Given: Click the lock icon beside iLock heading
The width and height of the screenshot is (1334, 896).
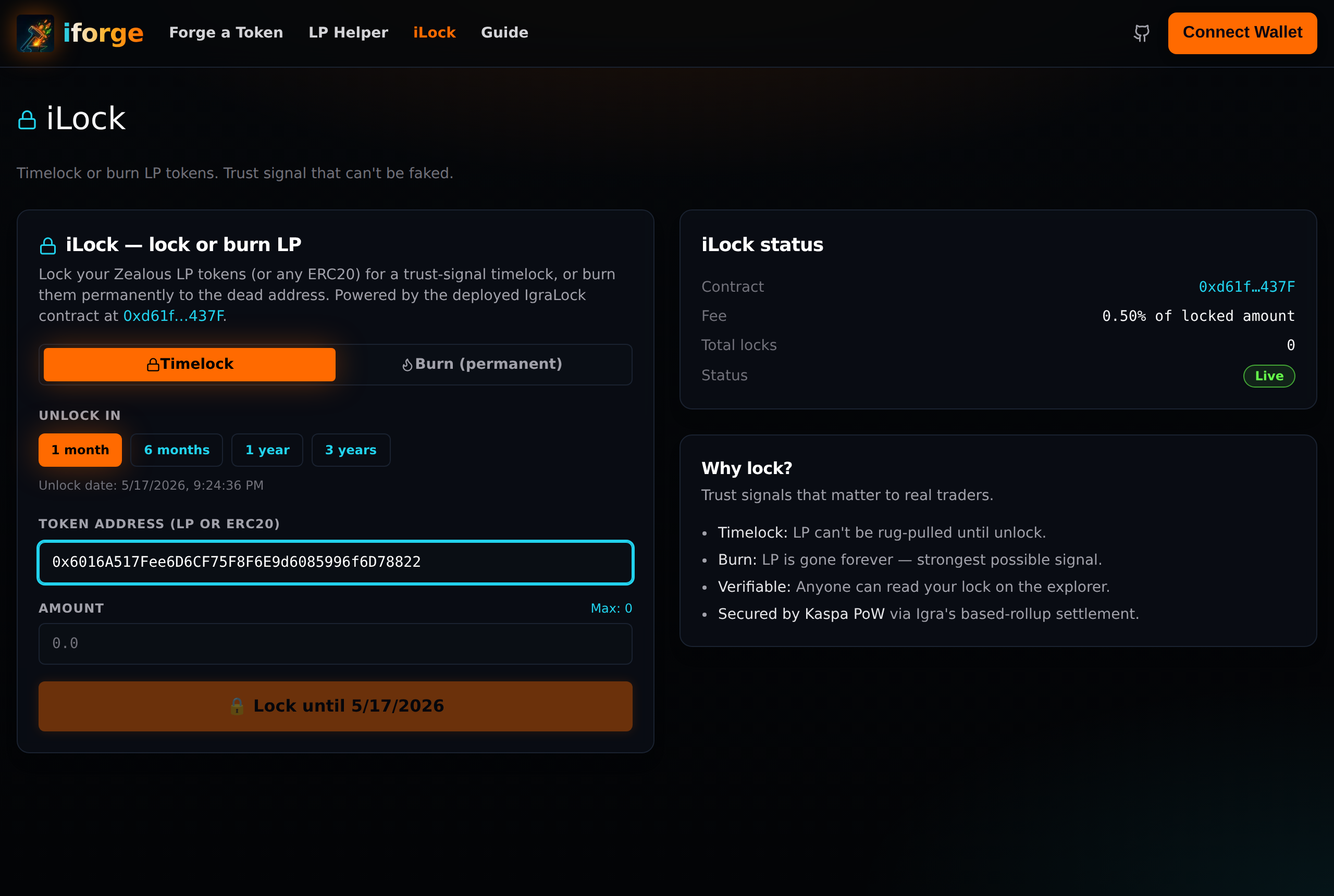Looking at the screenshot, I should click(x=27, y=120).
